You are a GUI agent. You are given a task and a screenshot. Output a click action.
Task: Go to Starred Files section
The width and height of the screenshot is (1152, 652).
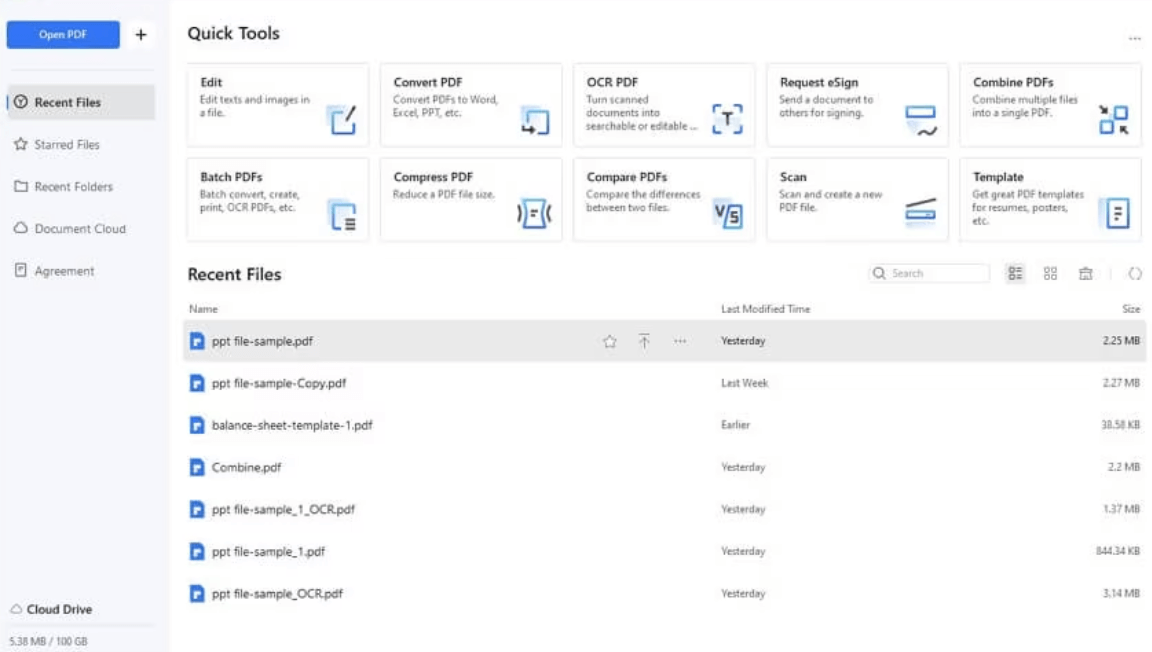click(67, 145)
